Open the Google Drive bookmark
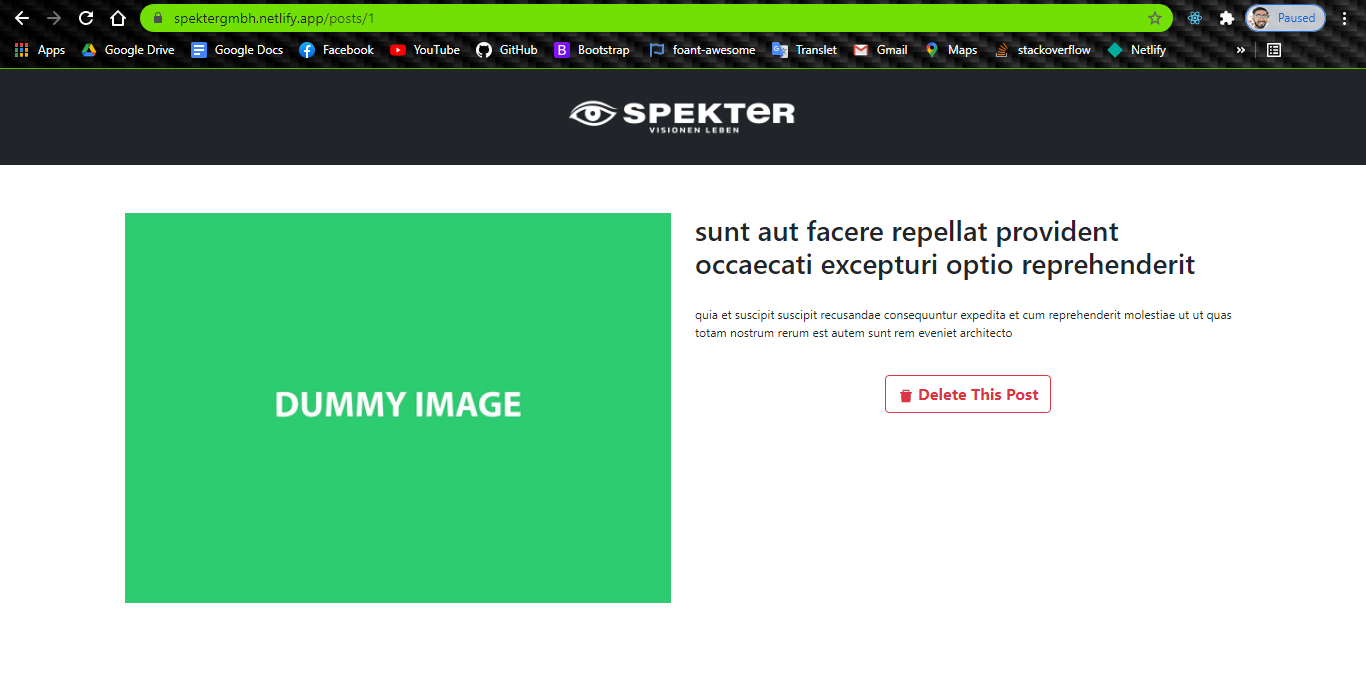The image size is (1366, 694). coord(128,50)
